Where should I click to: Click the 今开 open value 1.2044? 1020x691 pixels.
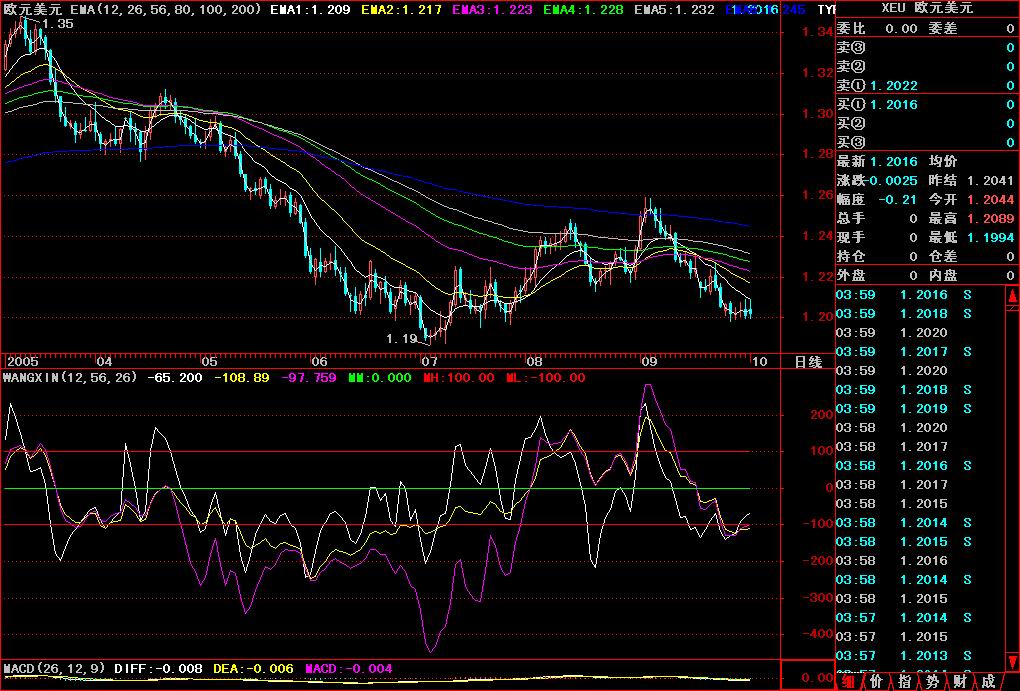click(x=990, y=200)
